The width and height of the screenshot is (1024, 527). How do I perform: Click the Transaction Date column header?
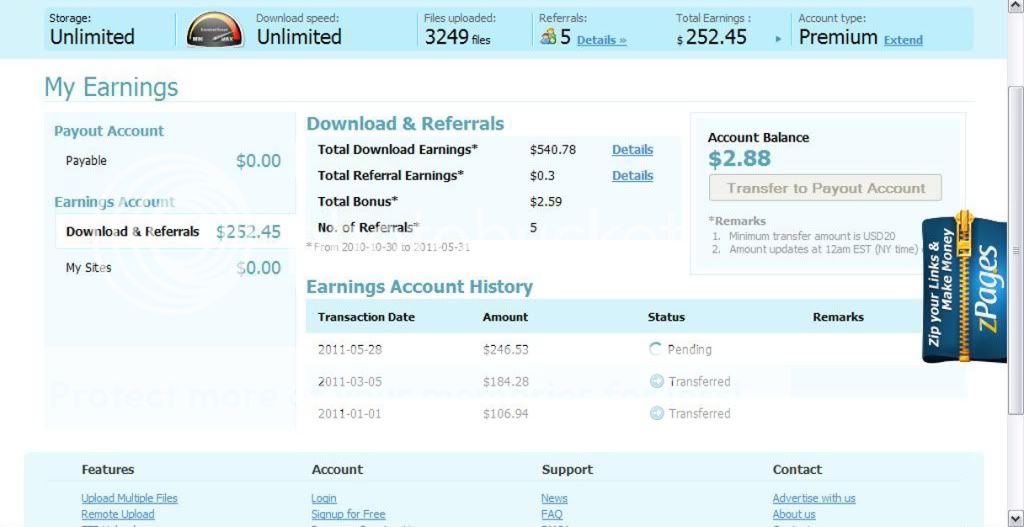366,317
